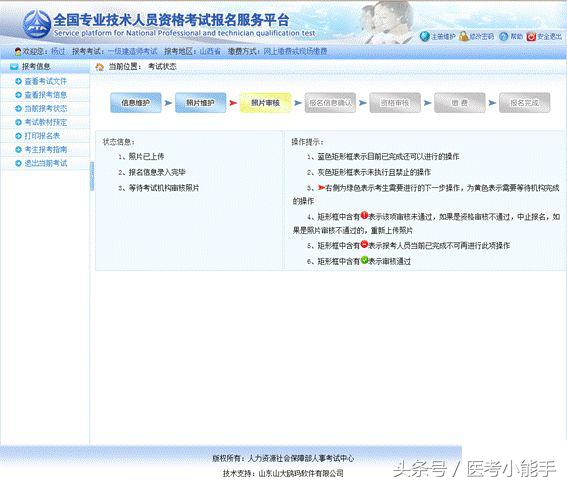Click the question-mark help icon
The image size is (567, 484).
[504, 36]
